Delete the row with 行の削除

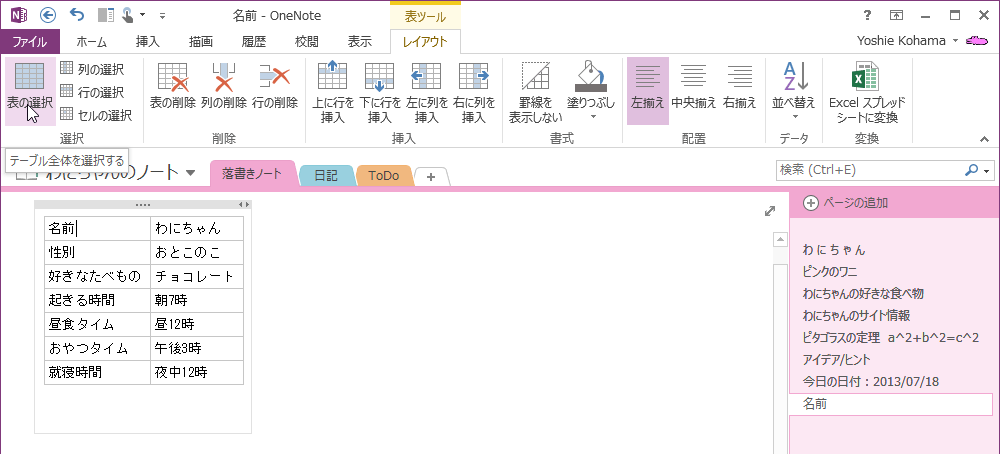275,86
